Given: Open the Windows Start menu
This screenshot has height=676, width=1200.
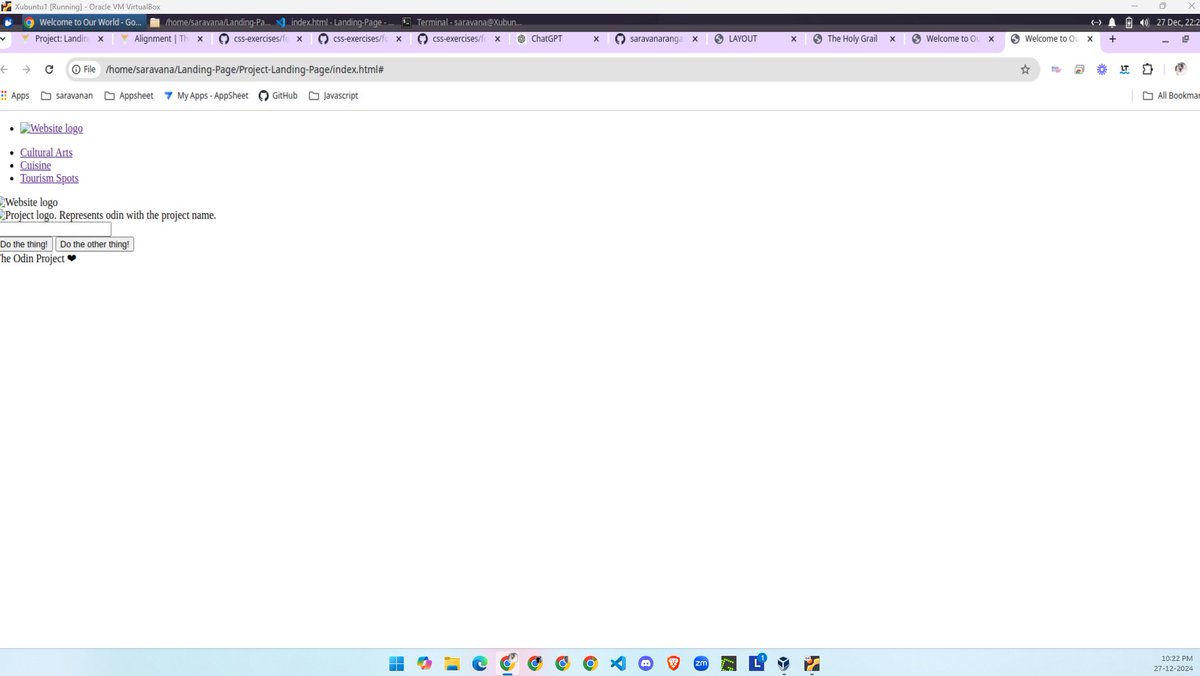Looking at the screenshot, I should click(x=396, y=663).
